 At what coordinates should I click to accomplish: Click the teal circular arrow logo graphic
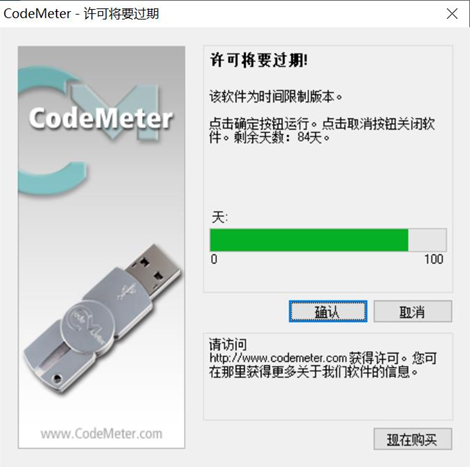(53, 130)
